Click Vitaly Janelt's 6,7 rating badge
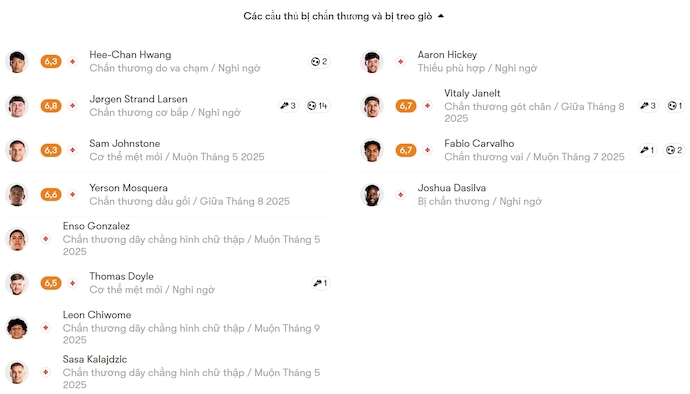 [x=405, y=106]
